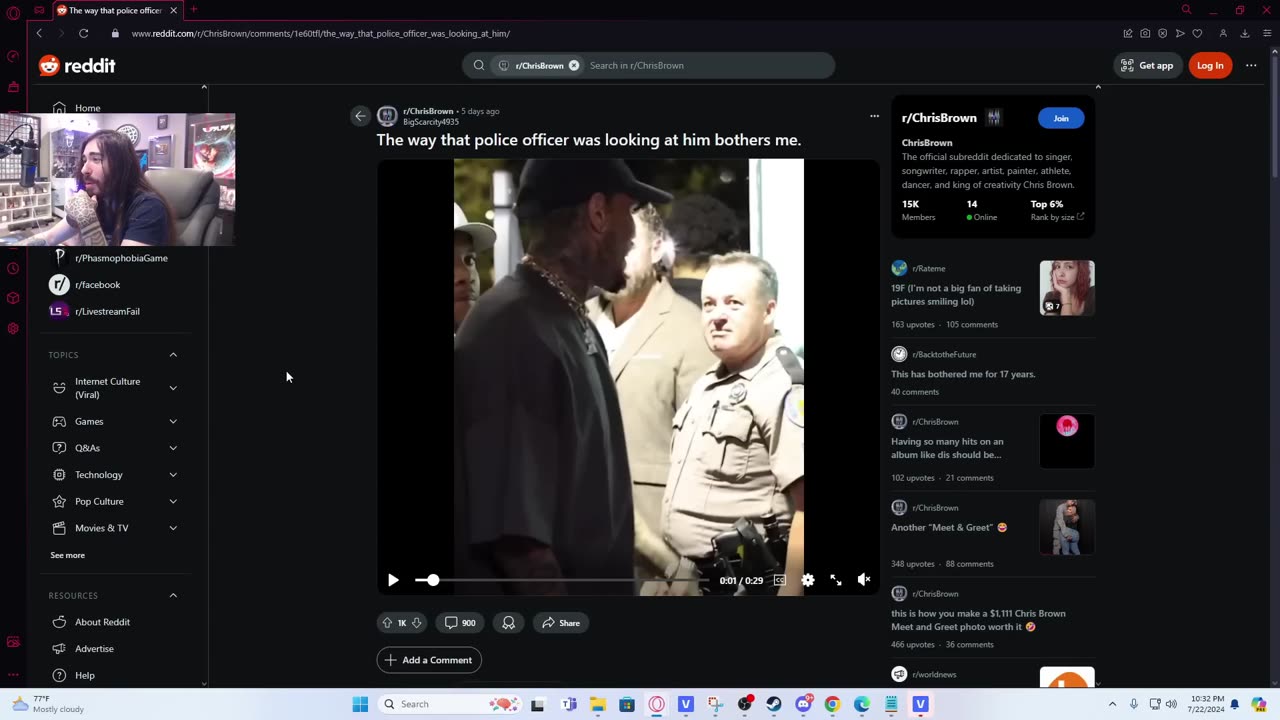Click the r/ChrisBrown subreddit avatar on post
The height and width of the screenshot is (720, 1280).
tap(387, 116)
